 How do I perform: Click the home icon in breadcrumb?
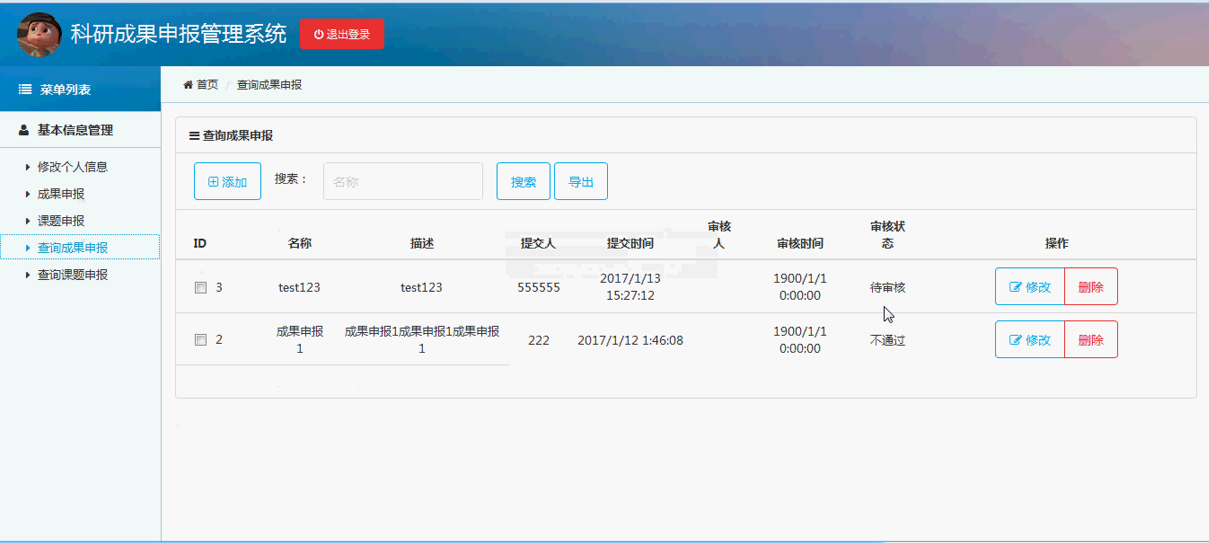tap(188, 85)
